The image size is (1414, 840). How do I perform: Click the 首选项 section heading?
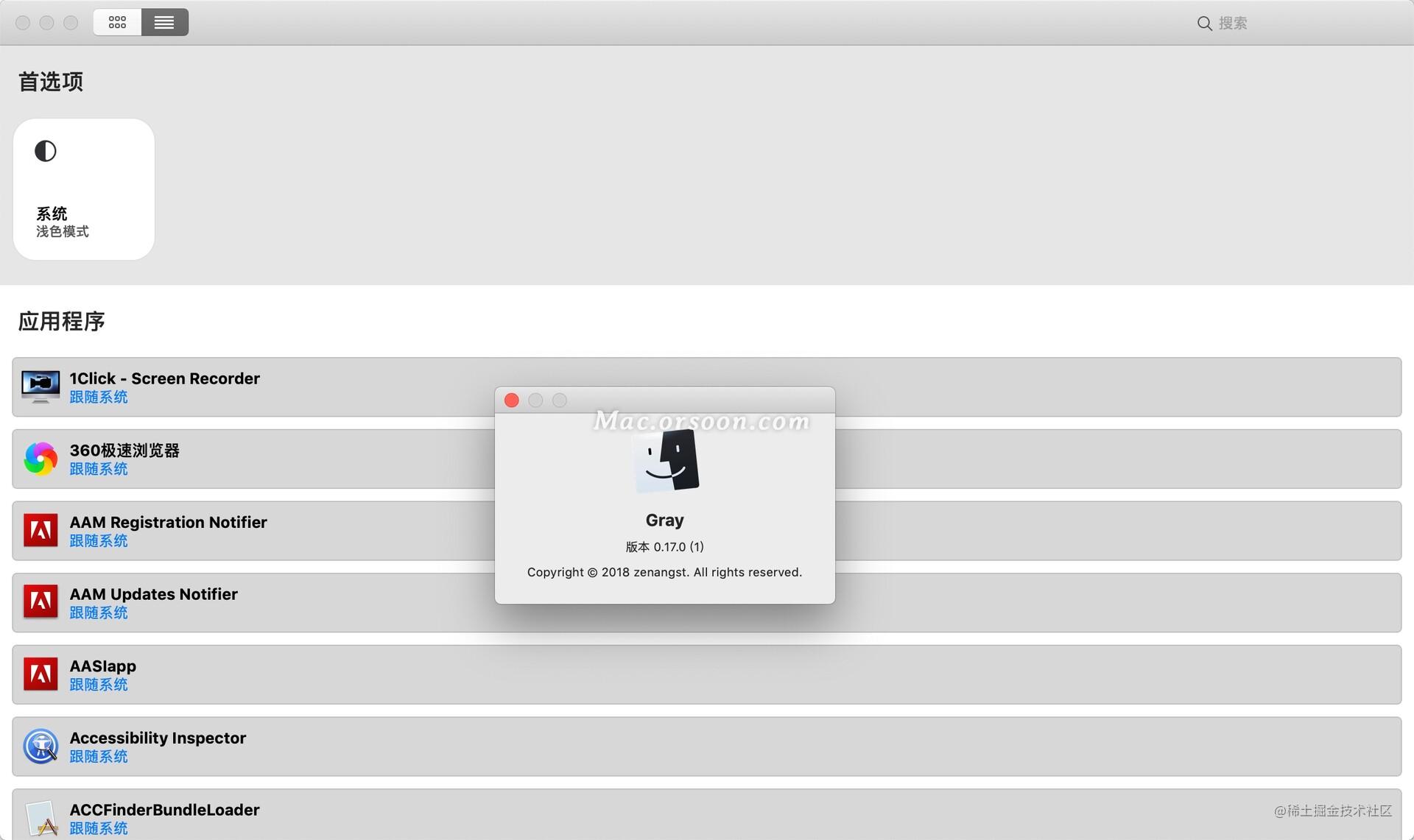coord(51,82)
